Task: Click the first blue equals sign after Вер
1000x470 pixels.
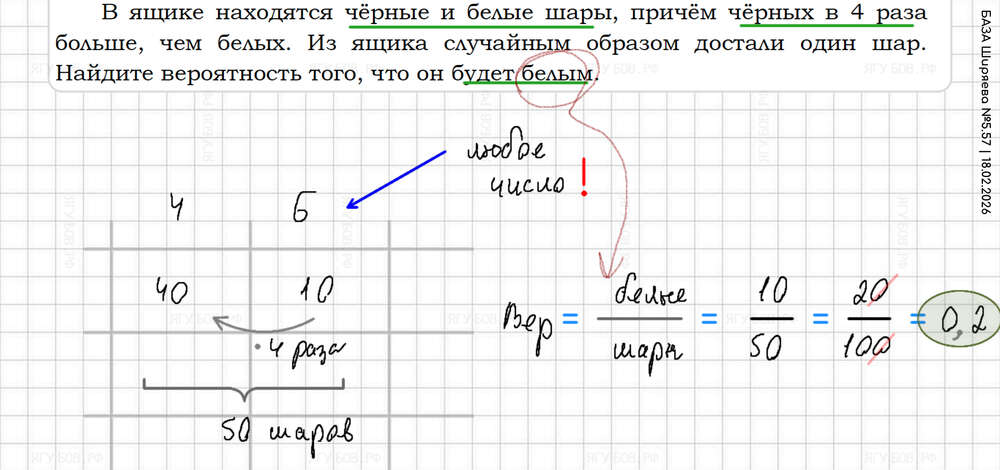Action: point(570,320)
